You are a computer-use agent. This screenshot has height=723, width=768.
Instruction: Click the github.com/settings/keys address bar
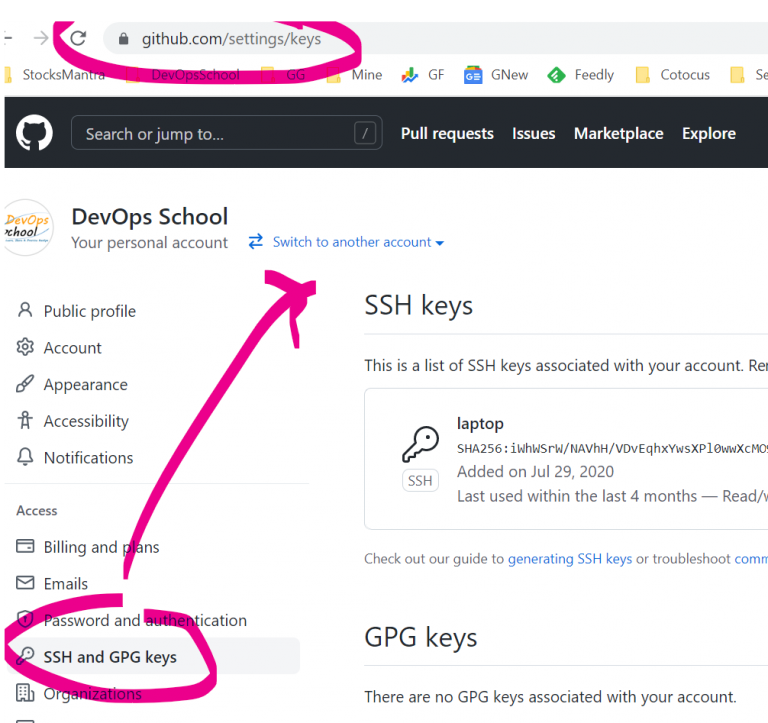click(231, 39)
